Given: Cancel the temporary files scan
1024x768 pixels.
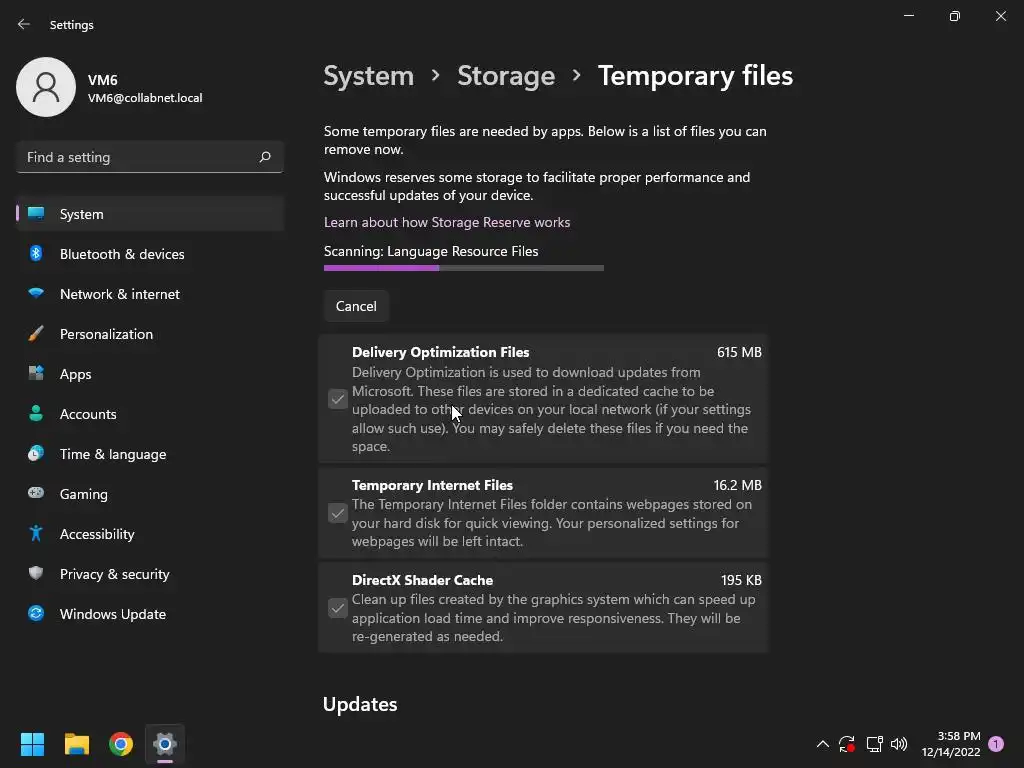Looking at the screenshot, I should pos(356,306).
